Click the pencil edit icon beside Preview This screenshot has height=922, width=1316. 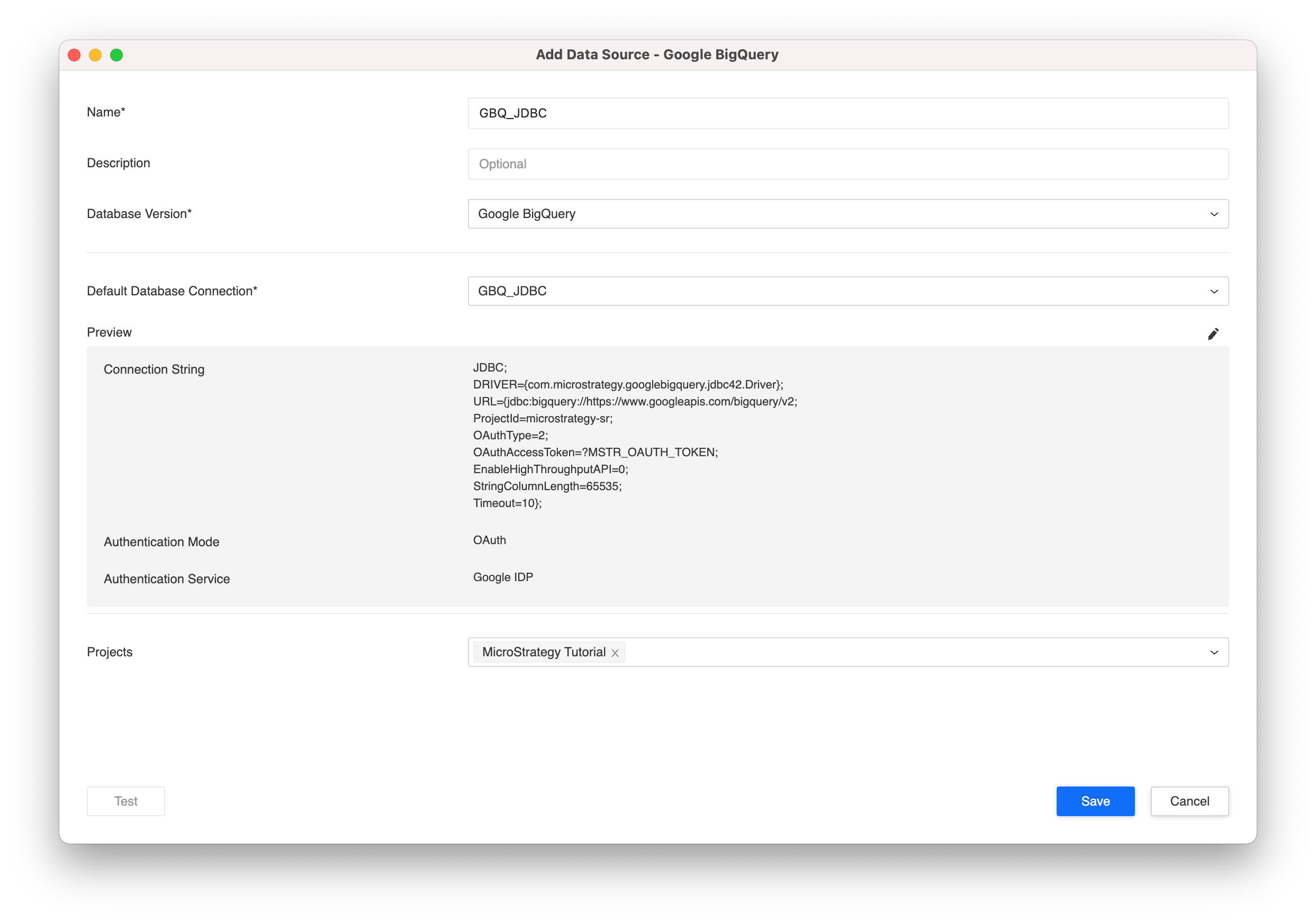(x=1213, y=334)
